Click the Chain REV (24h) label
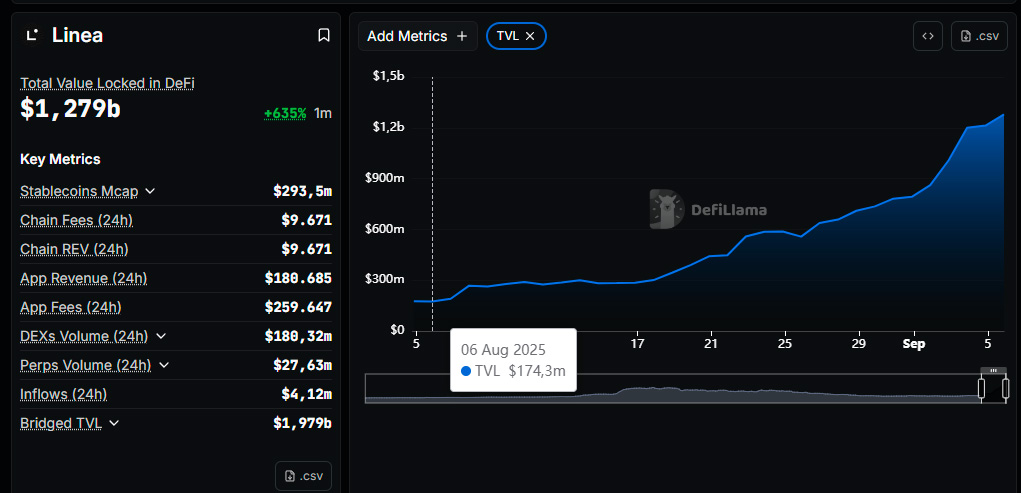 click(74, 249)
